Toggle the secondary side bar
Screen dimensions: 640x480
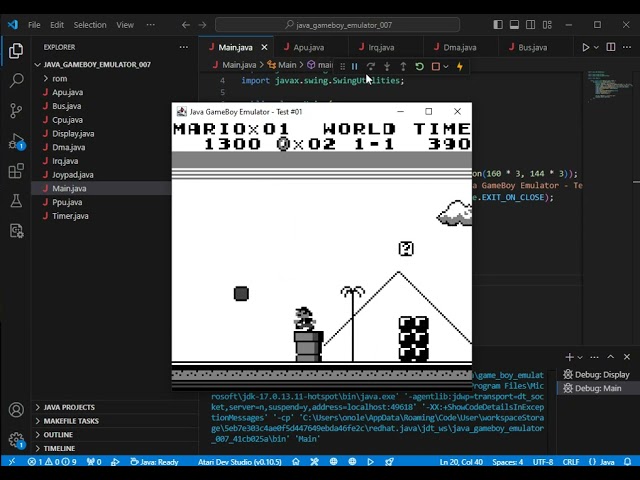[x=531, y=25]
